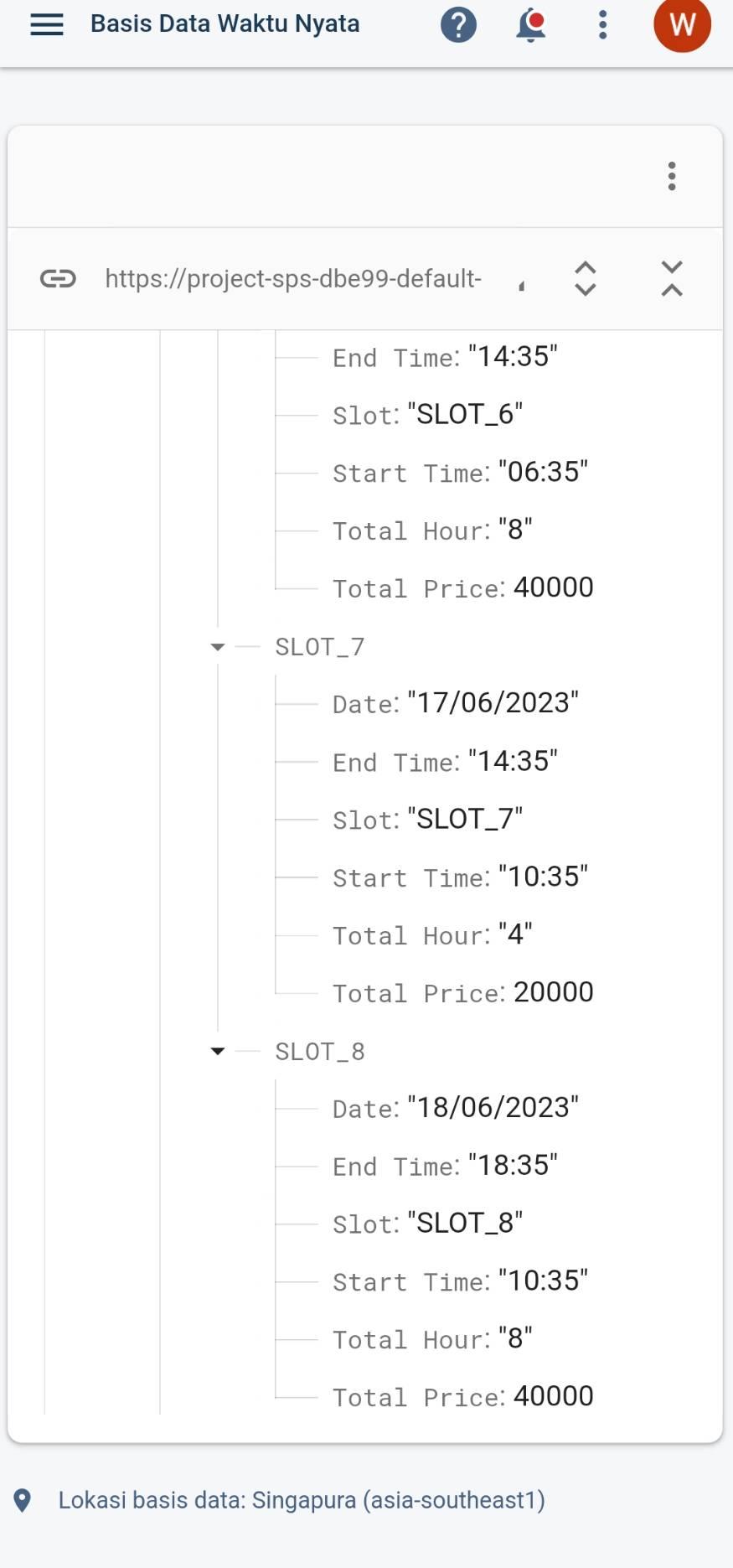Edit the SLOT_7 Date value "17/06/2023"
Image resolution: width=733 pixels, height=1568 pixels.
click(x=493, y=702)
